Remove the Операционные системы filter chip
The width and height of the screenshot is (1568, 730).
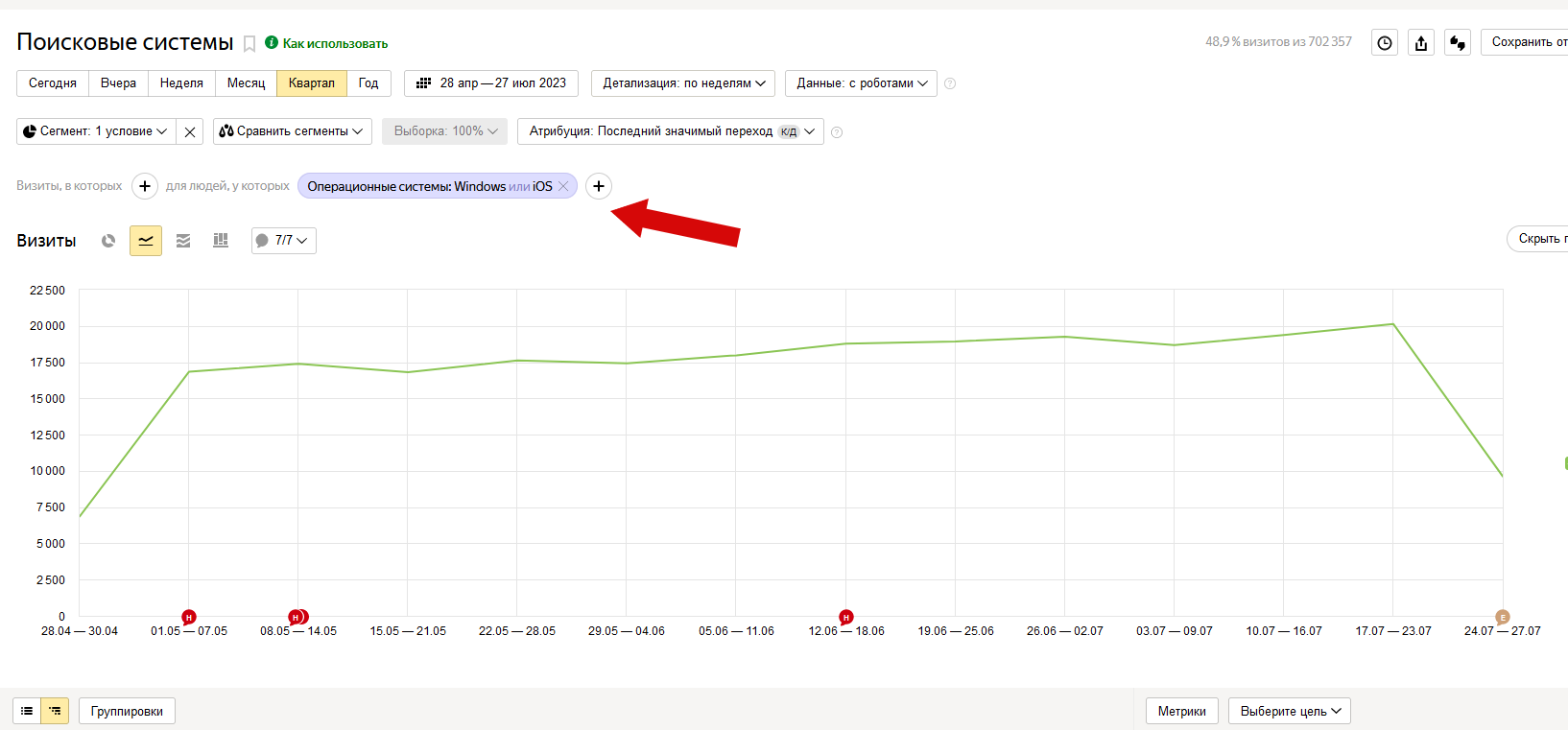tap(563, 186)
